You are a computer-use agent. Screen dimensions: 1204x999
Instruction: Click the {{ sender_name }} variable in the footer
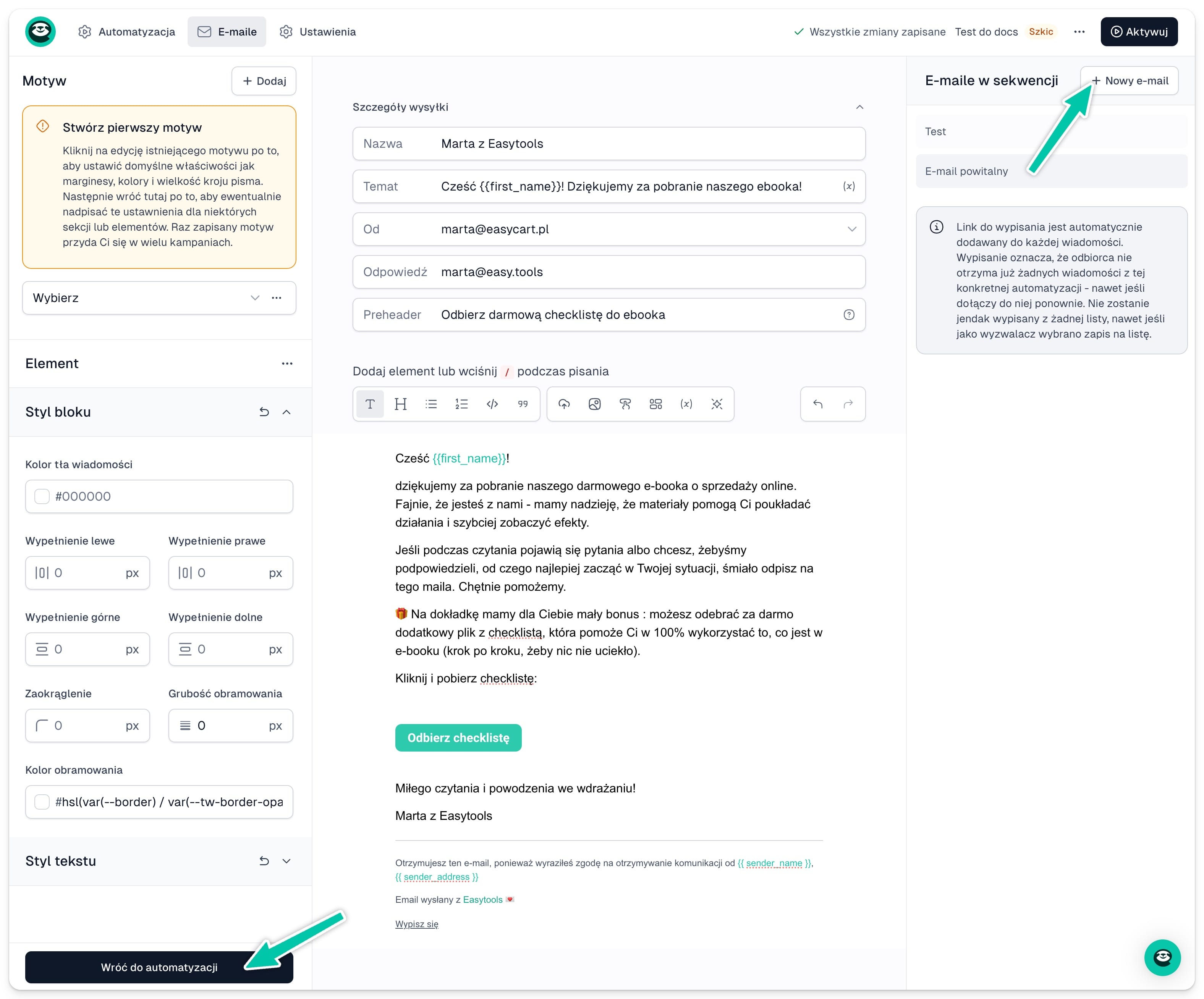[x=774, y=863]
